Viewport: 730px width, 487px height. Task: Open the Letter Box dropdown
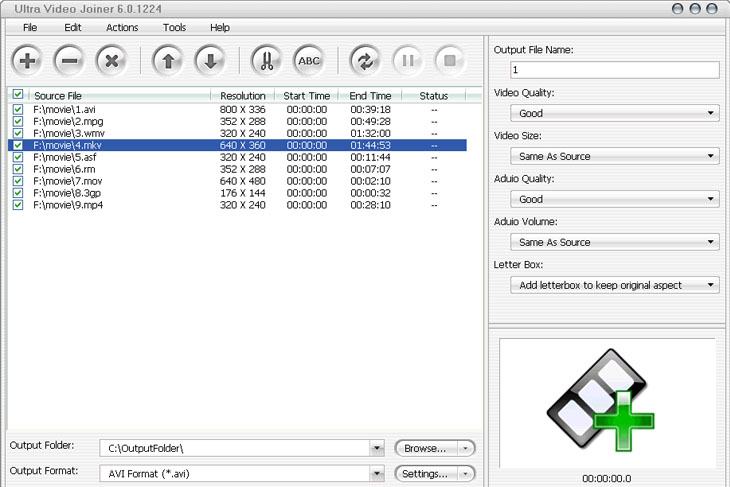615,285
